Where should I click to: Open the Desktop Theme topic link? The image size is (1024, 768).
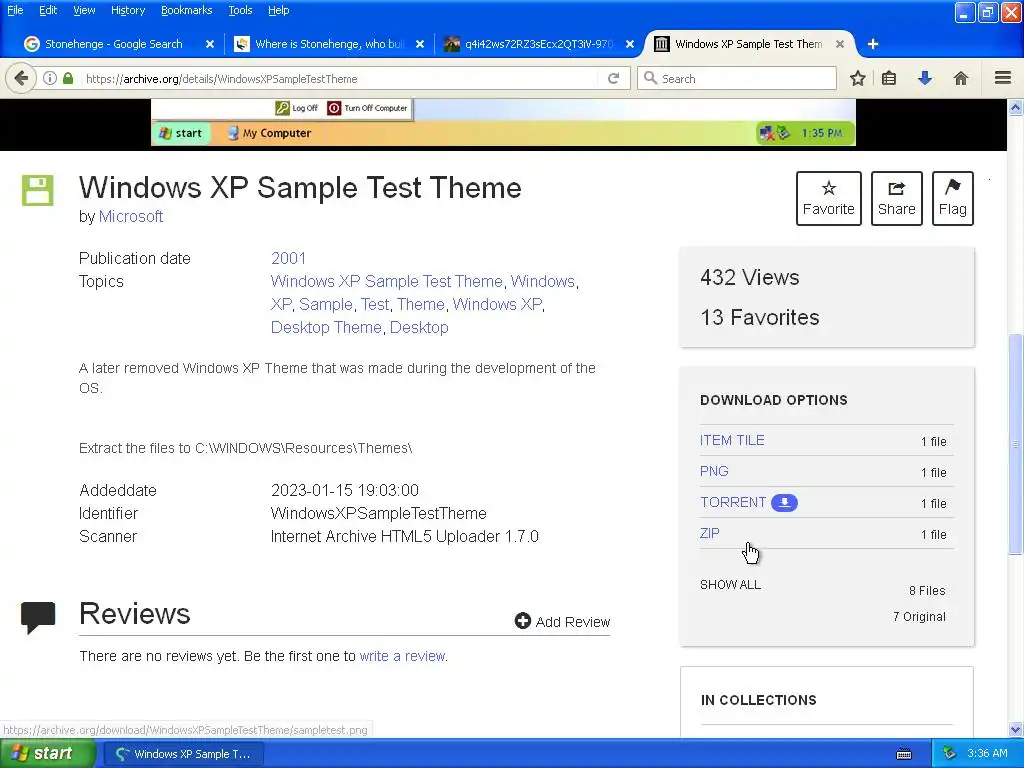tap(327, 327)
